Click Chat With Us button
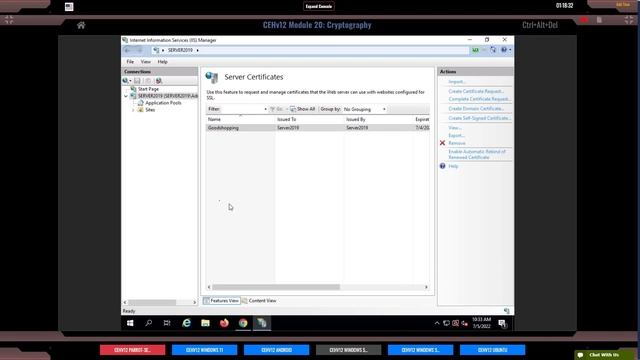 [604, 355]
